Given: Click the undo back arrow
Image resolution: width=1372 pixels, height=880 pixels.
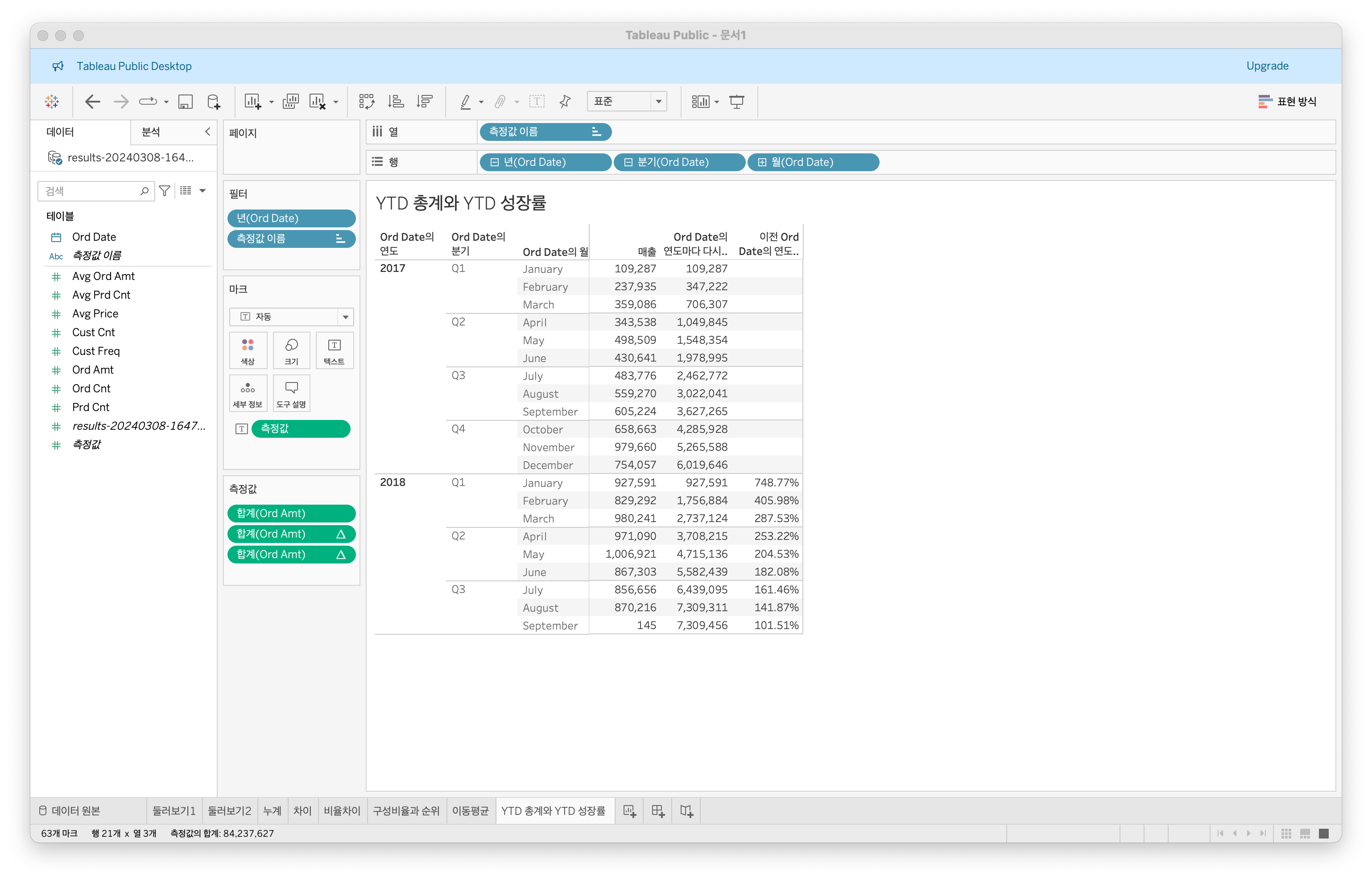Looking at the screenshot, I should click(92, 102).
